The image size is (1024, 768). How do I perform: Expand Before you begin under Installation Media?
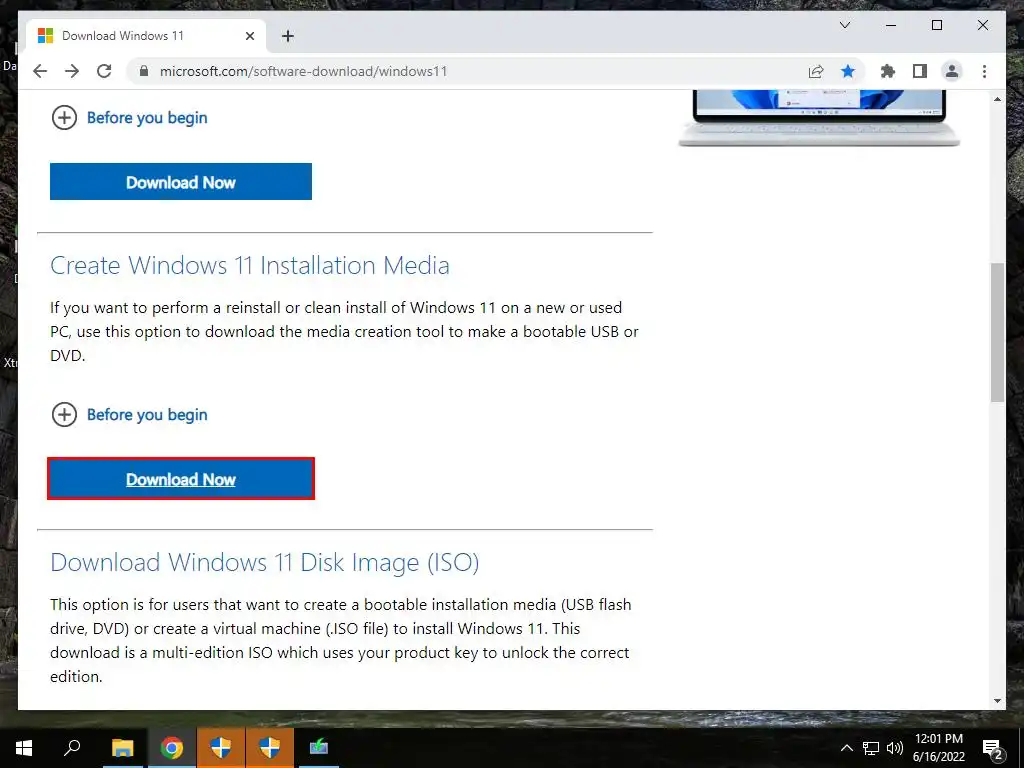129,415
